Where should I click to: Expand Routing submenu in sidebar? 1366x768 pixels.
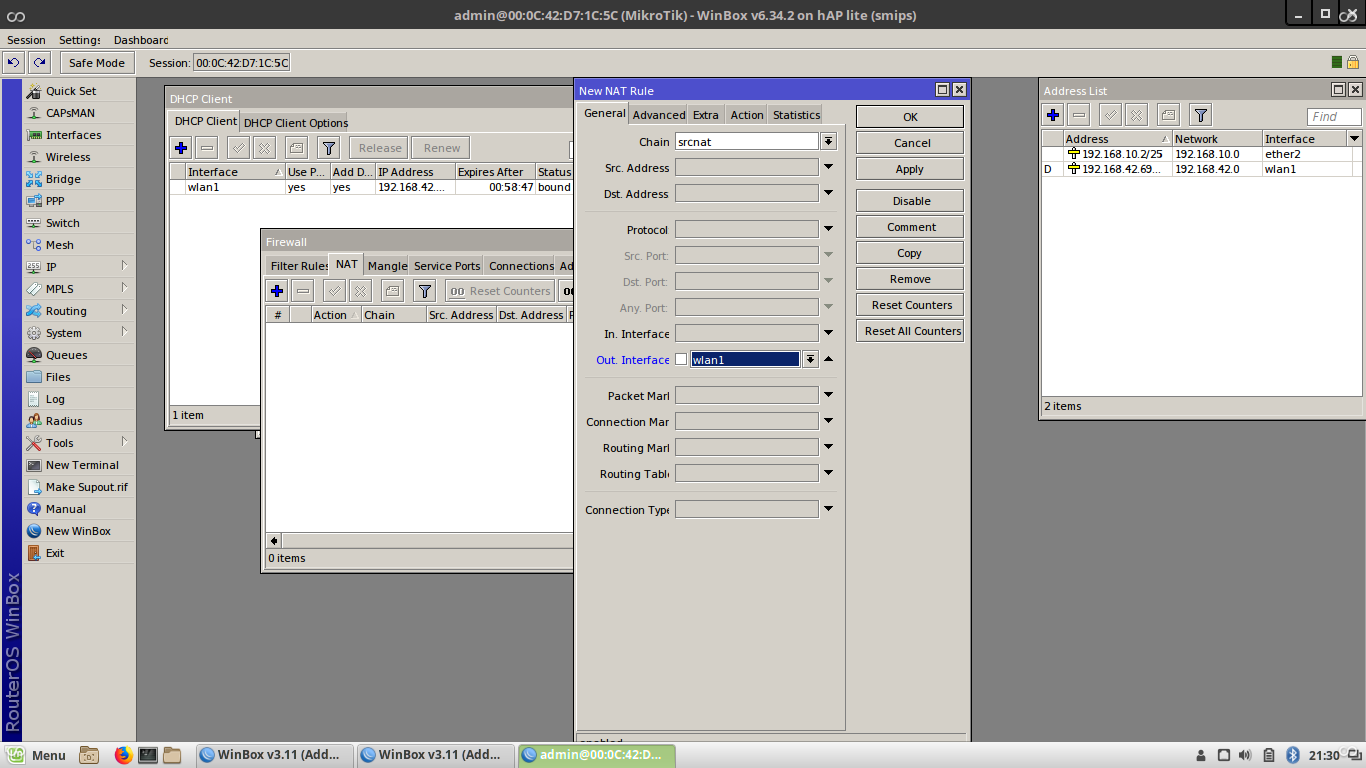pyautogui.click(x=125, y=310)
